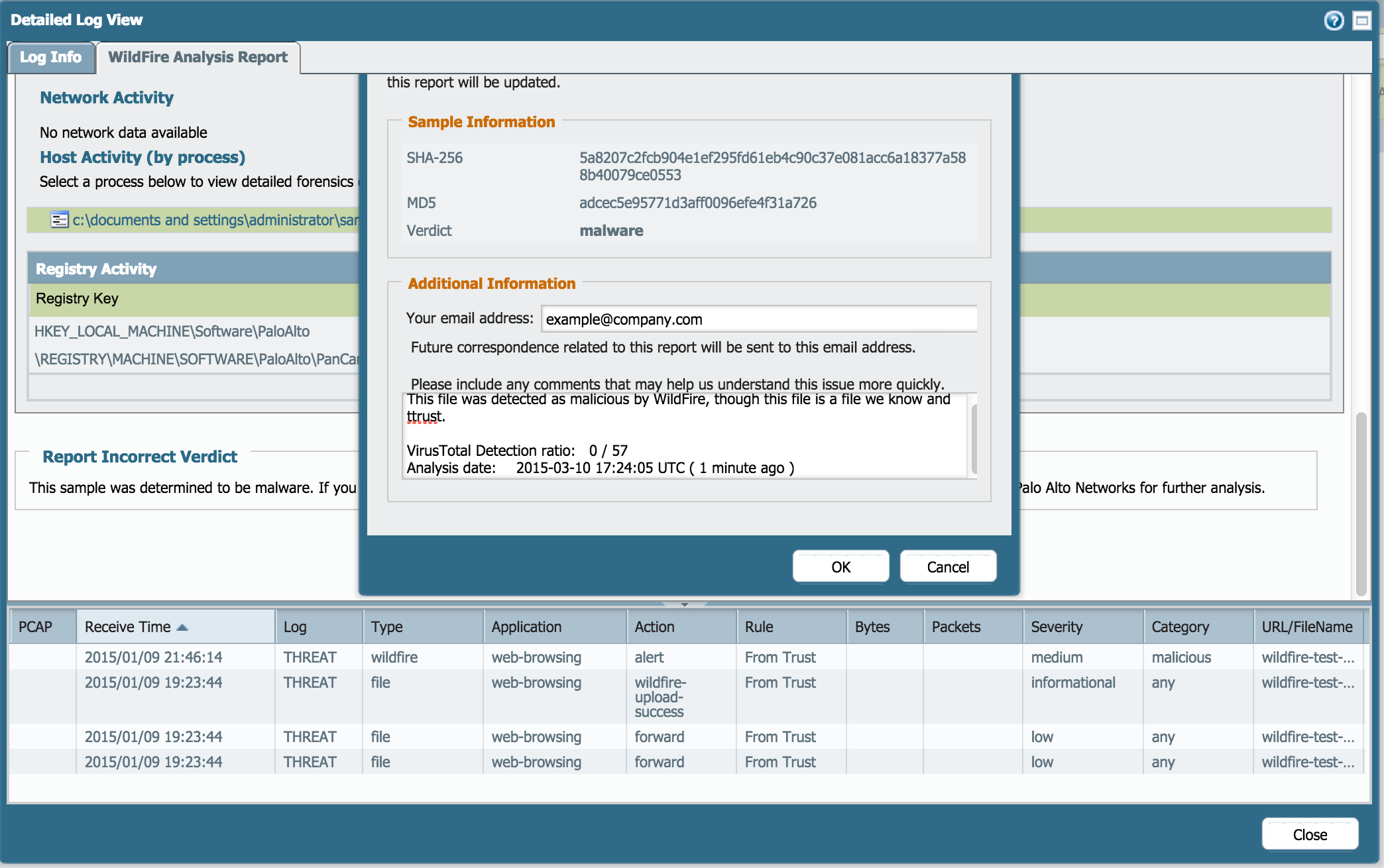1384x868 pixels.
Task: Collapse the panel splitter arrow above log table
Action: 685,604
